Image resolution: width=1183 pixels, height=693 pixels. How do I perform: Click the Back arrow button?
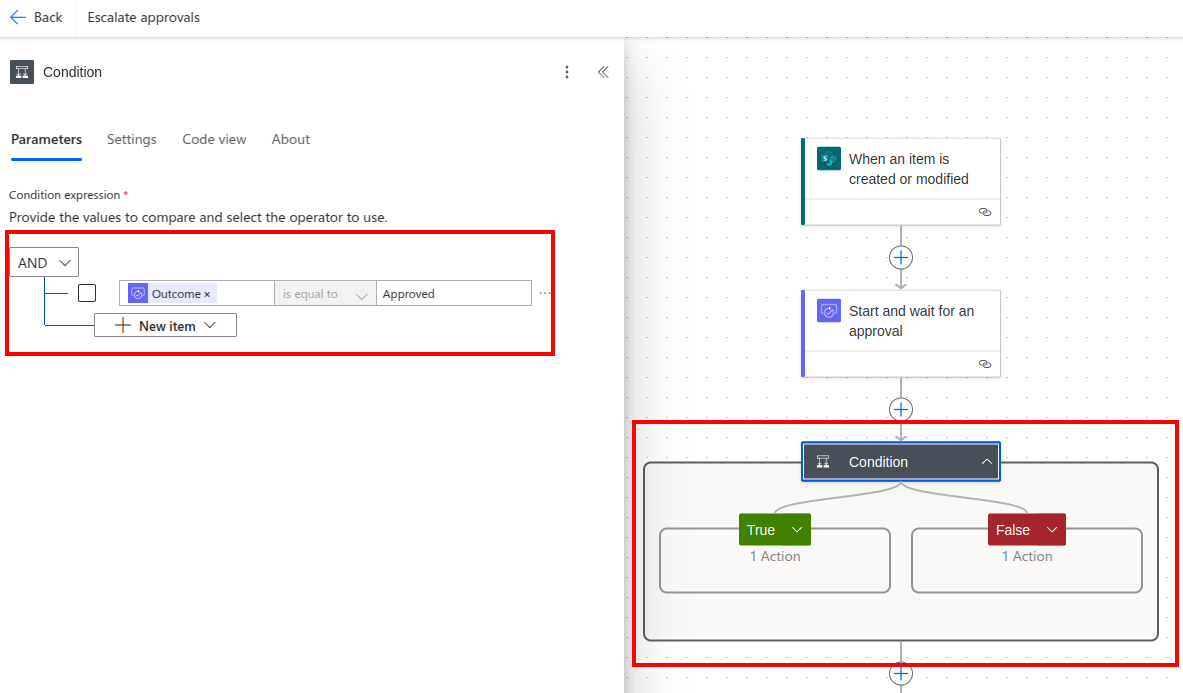36,17
